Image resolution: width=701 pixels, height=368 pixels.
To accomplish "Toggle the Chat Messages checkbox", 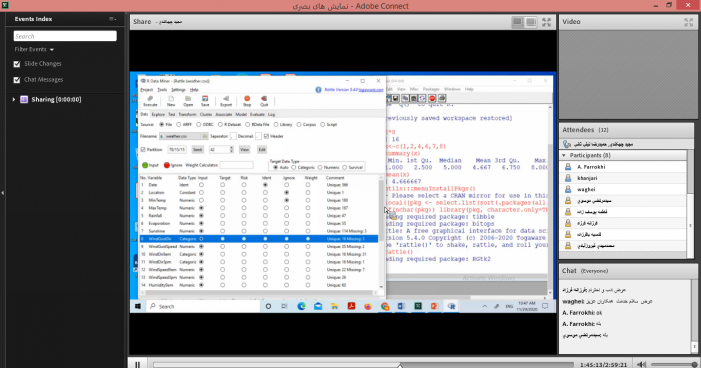I will click(x=17, y=80).
